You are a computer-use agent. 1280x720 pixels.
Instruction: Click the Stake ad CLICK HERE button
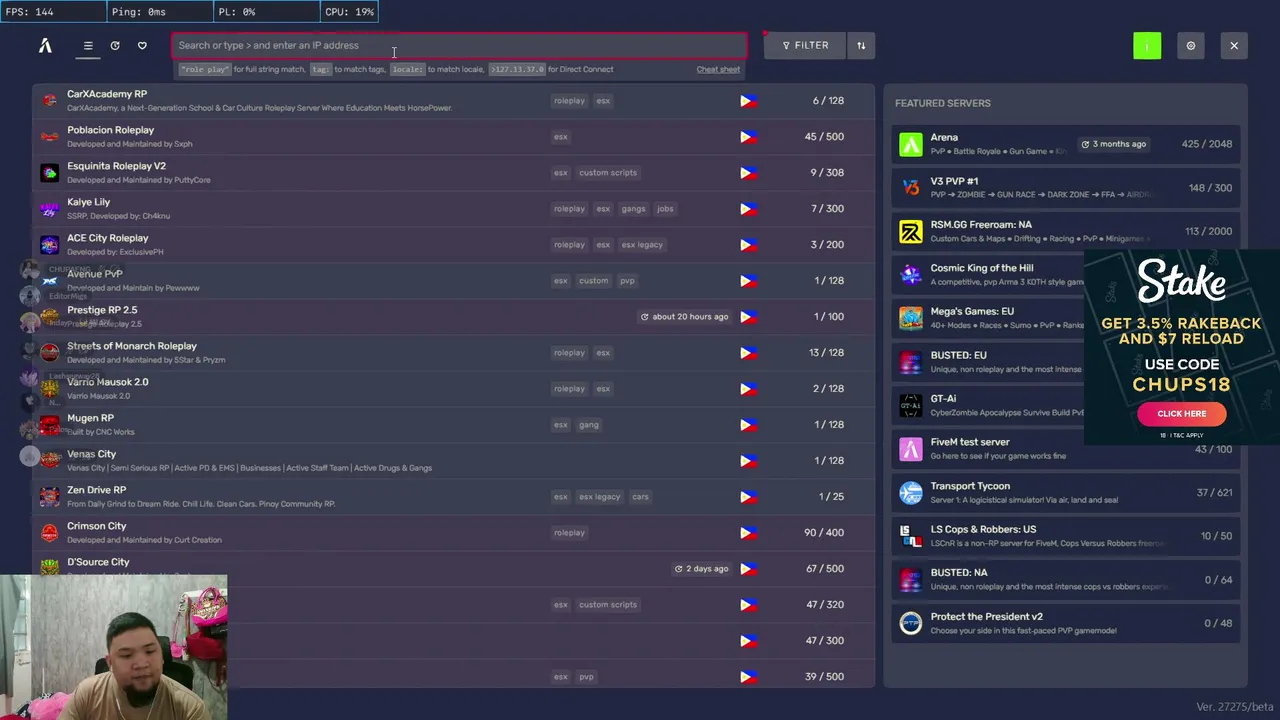[x=1182, y=413]
